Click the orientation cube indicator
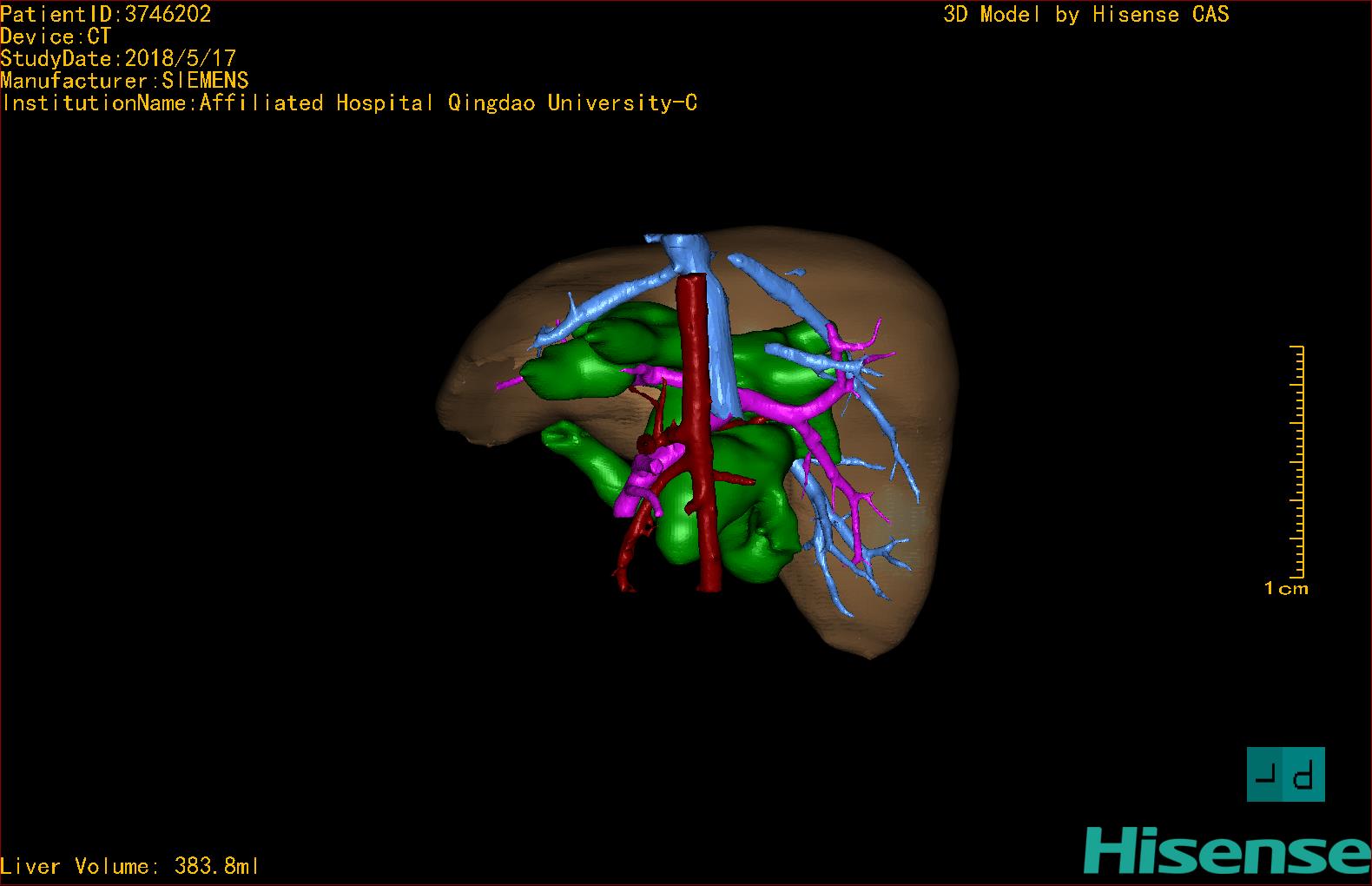The height and width of the screenshot is (886, 1372). point(1285,774)
